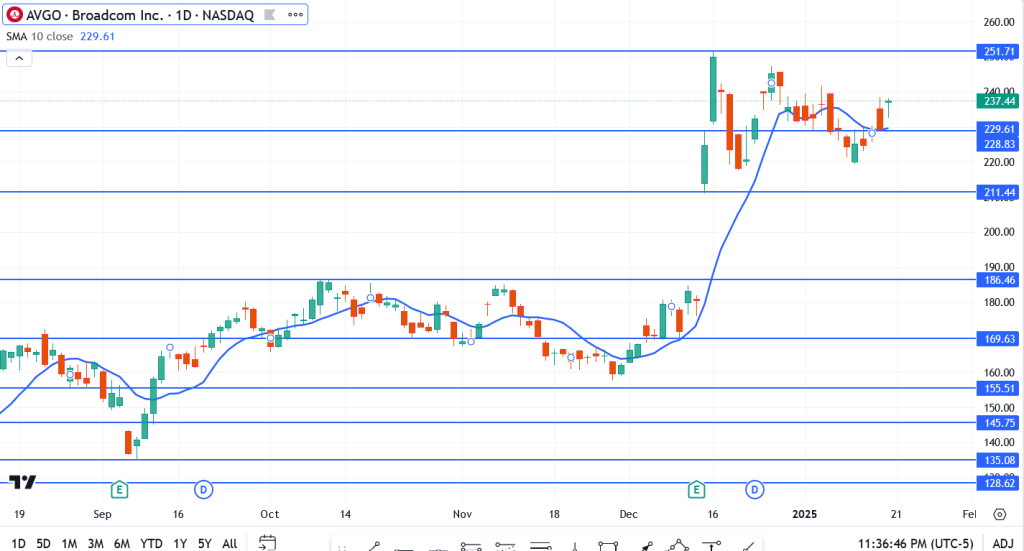Click the dividend D marker near mid-September
Screen dimensions: 1024x551
point(203,489)
